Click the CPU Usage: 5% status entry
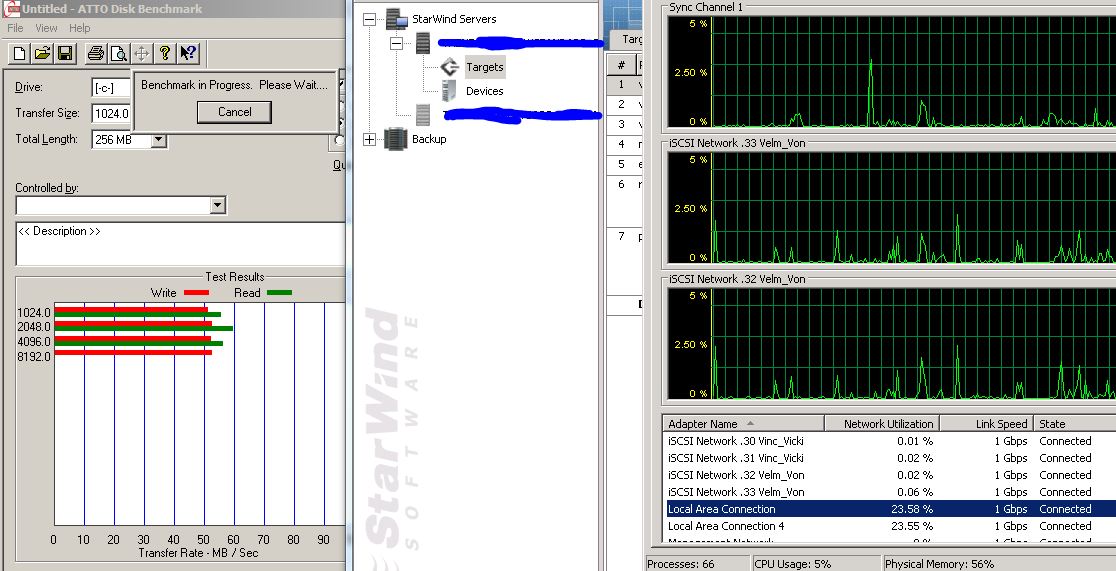The width and height of the screenshot is (1116, 571). point(816,563)
